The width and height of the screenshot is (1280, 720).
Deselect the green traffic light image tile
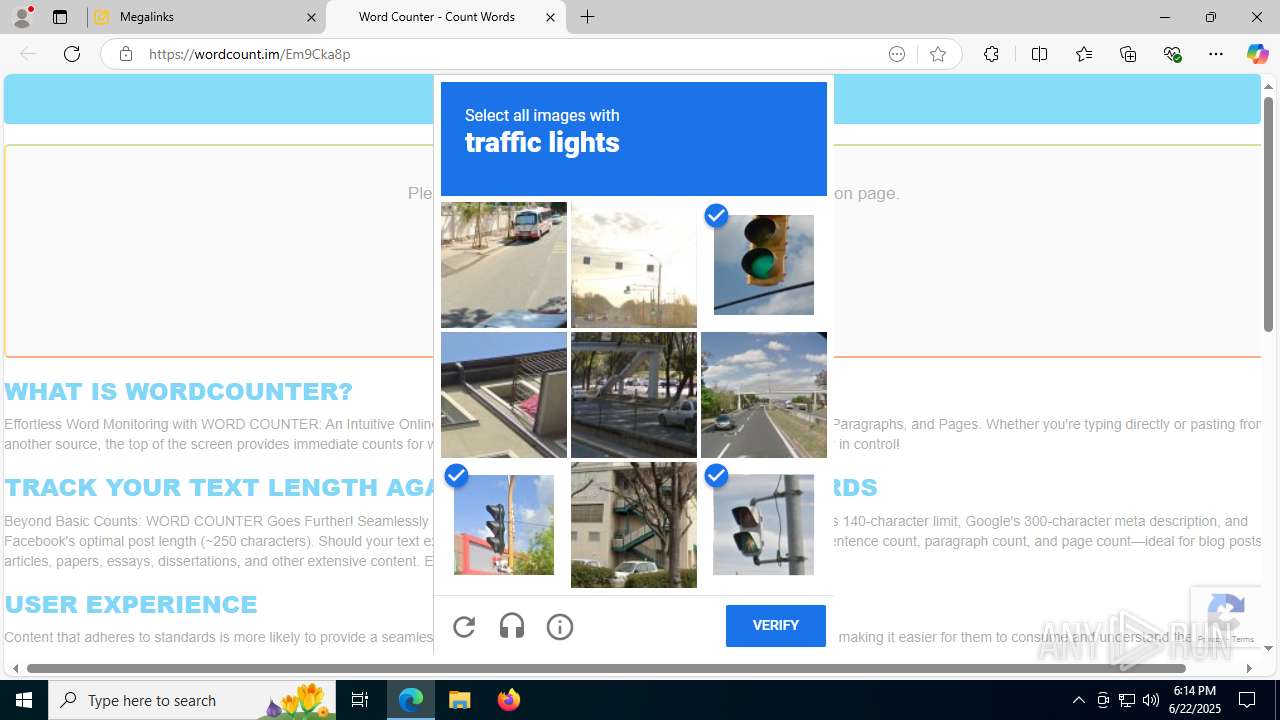point(764,265)
